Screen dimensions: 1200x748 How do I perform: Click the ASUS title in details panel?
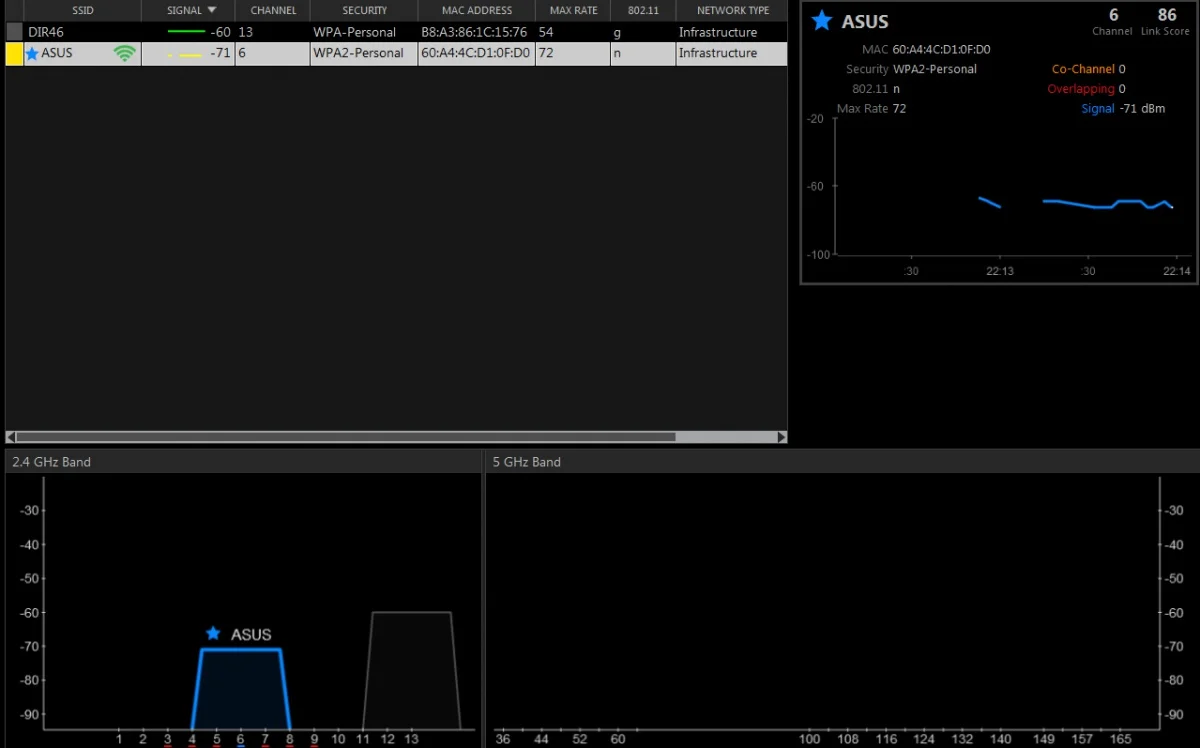(x=865, y=21)
